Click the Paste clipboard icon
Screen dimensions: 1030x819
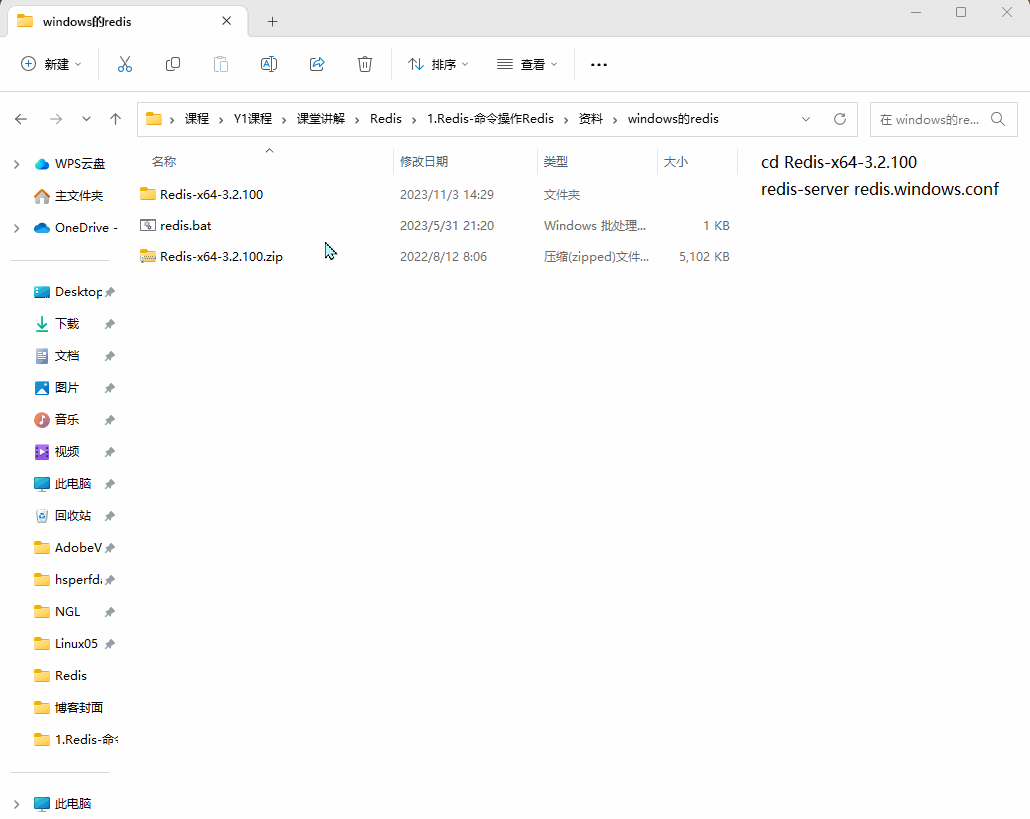point(221,64)
